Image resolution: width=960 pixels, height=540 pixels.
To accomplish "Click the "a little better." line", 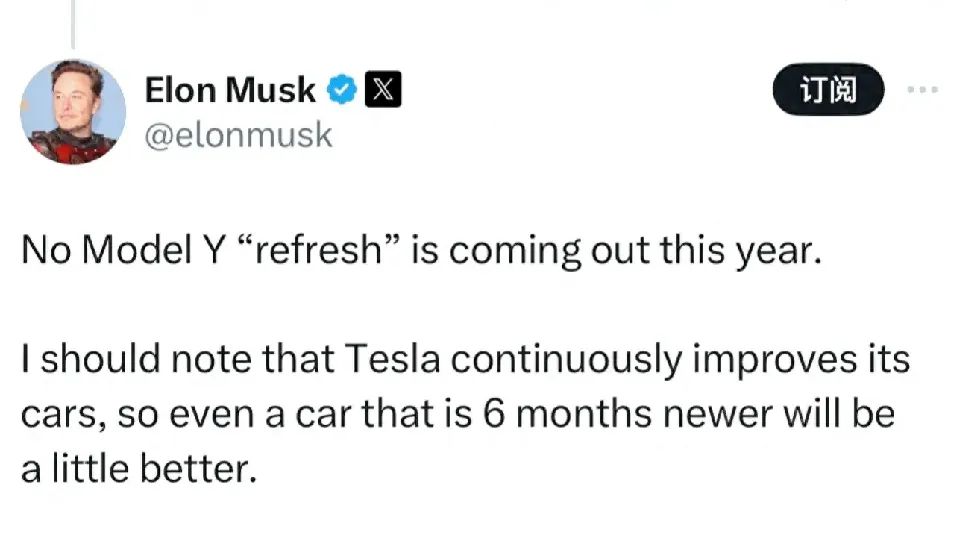I will (139, 469).
